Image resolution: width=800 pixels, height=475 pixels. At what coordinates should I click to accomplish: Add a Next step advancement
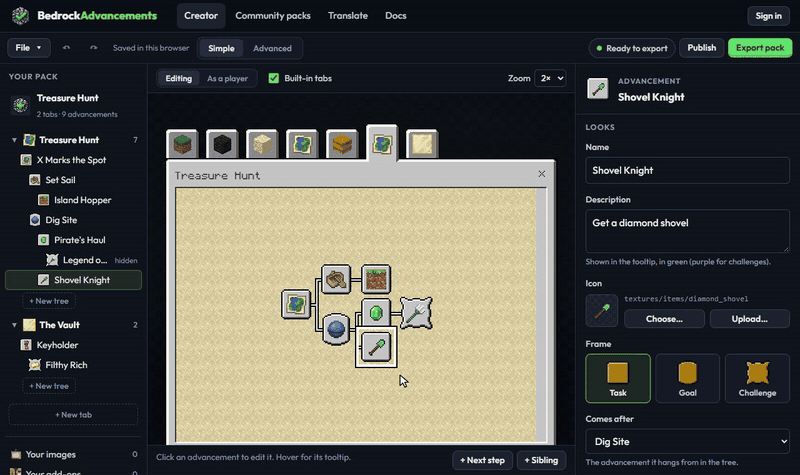[x=482, y=460]
